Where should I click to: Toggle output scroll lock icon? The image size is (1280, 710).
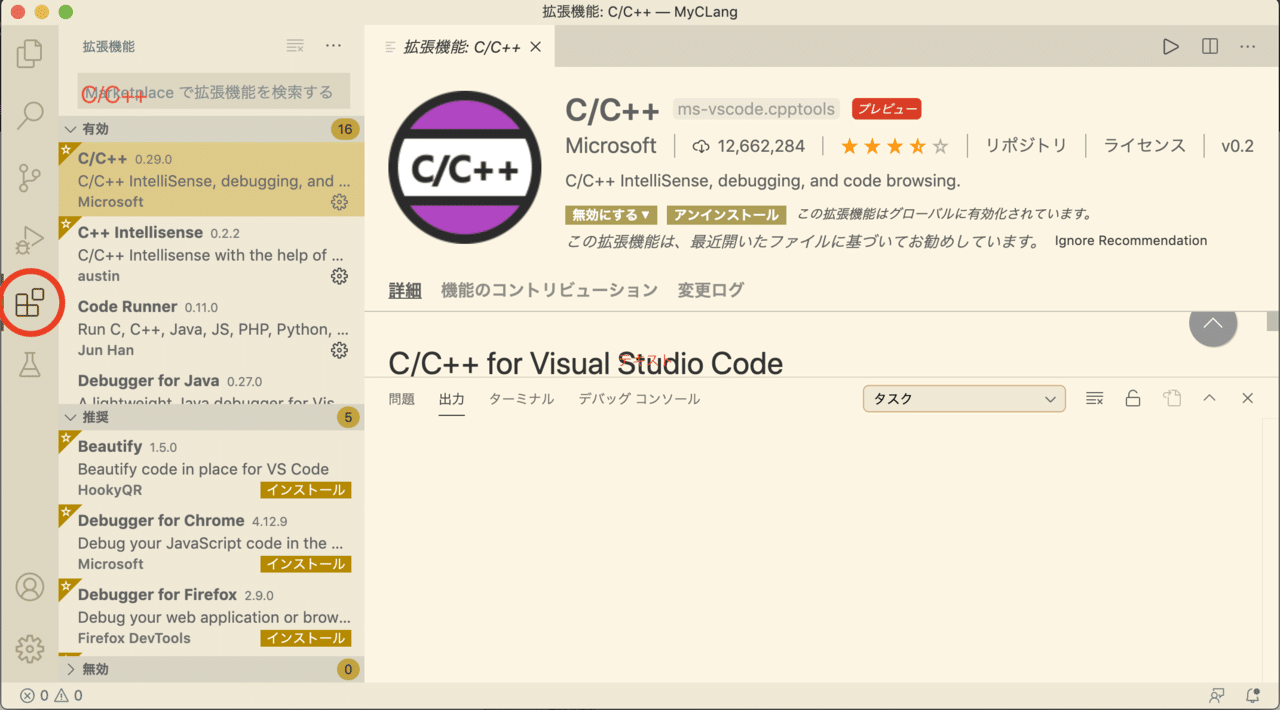pos(1133,399)
